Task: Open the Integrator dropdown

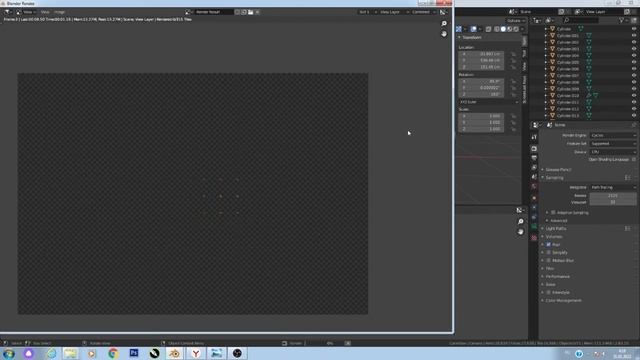Action: coord(613,187)
